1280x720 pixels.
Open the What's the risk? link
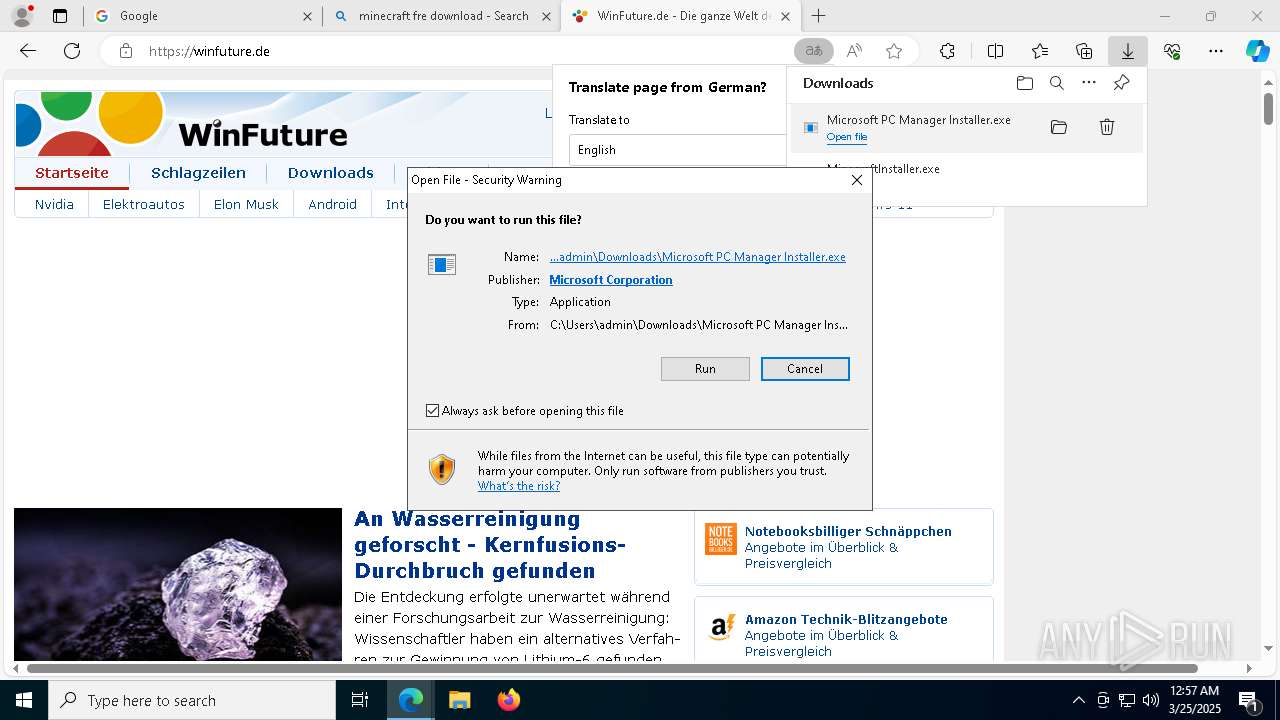(519, 486)
